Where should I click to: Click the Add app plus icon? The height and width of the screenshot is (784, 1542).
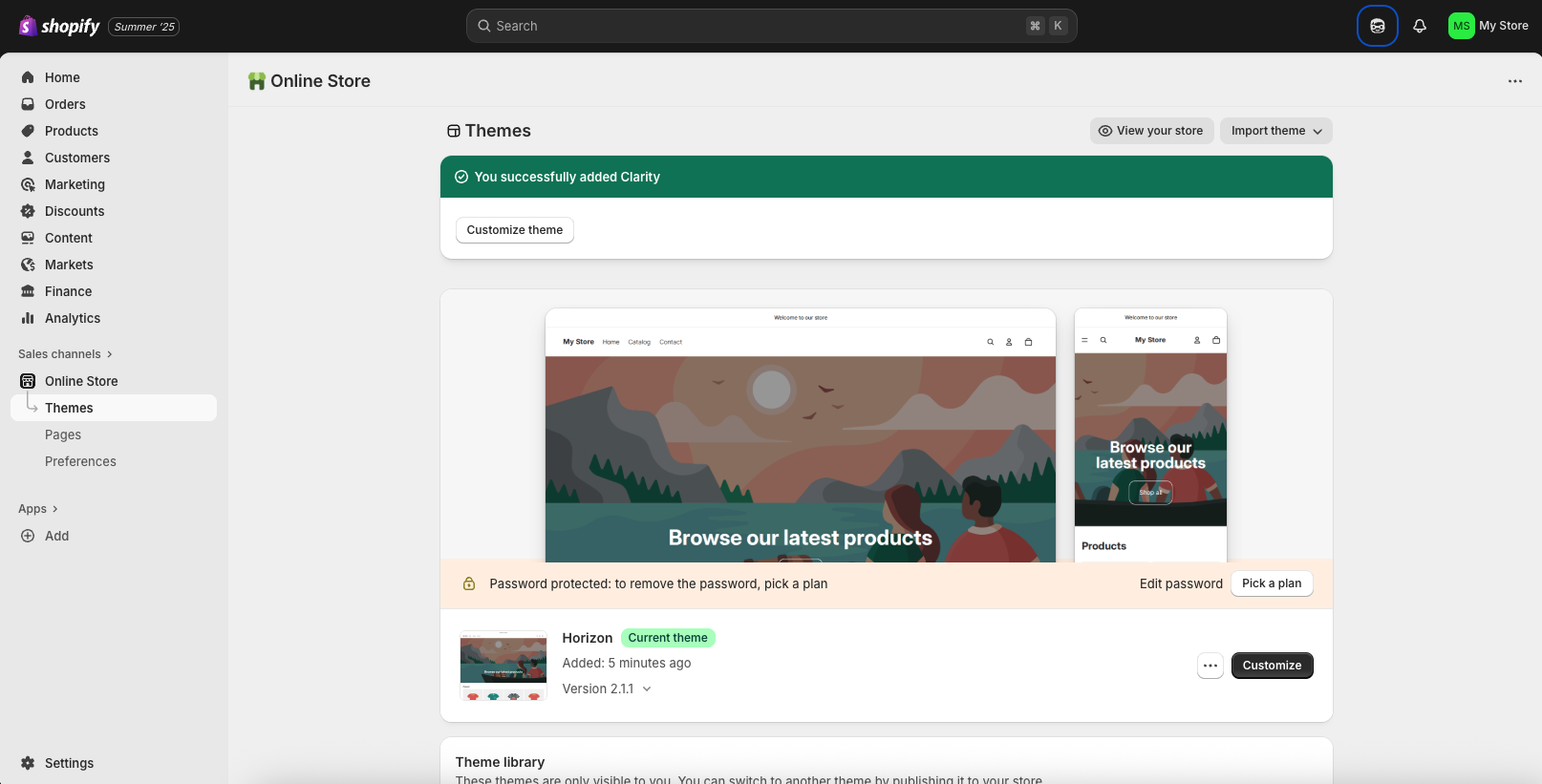click(28, 536)
